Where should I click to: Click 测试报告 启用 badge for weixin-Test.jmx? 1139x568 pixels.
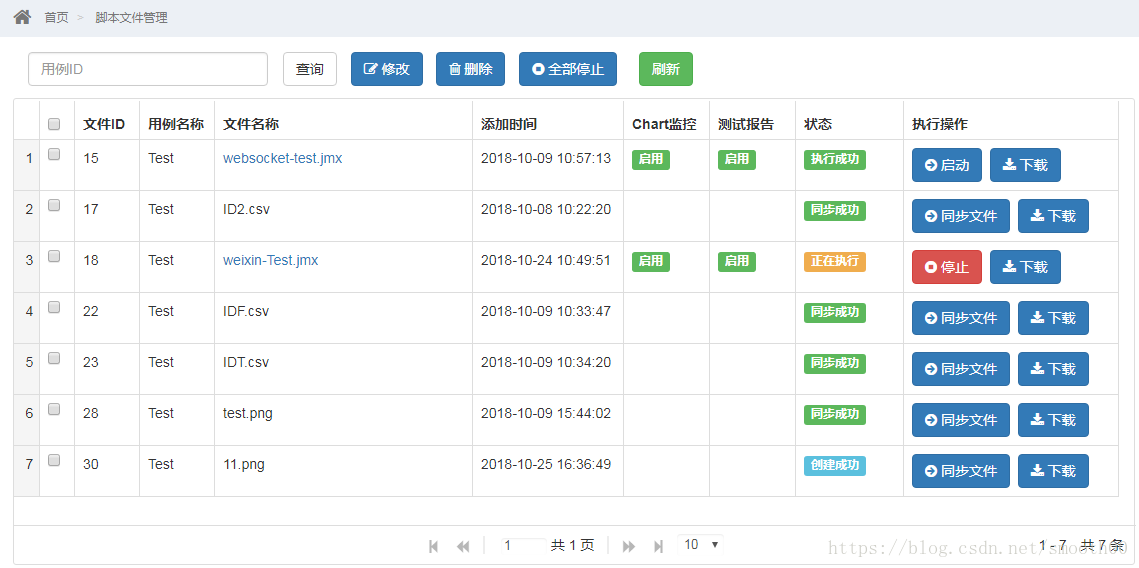(737, 261)
